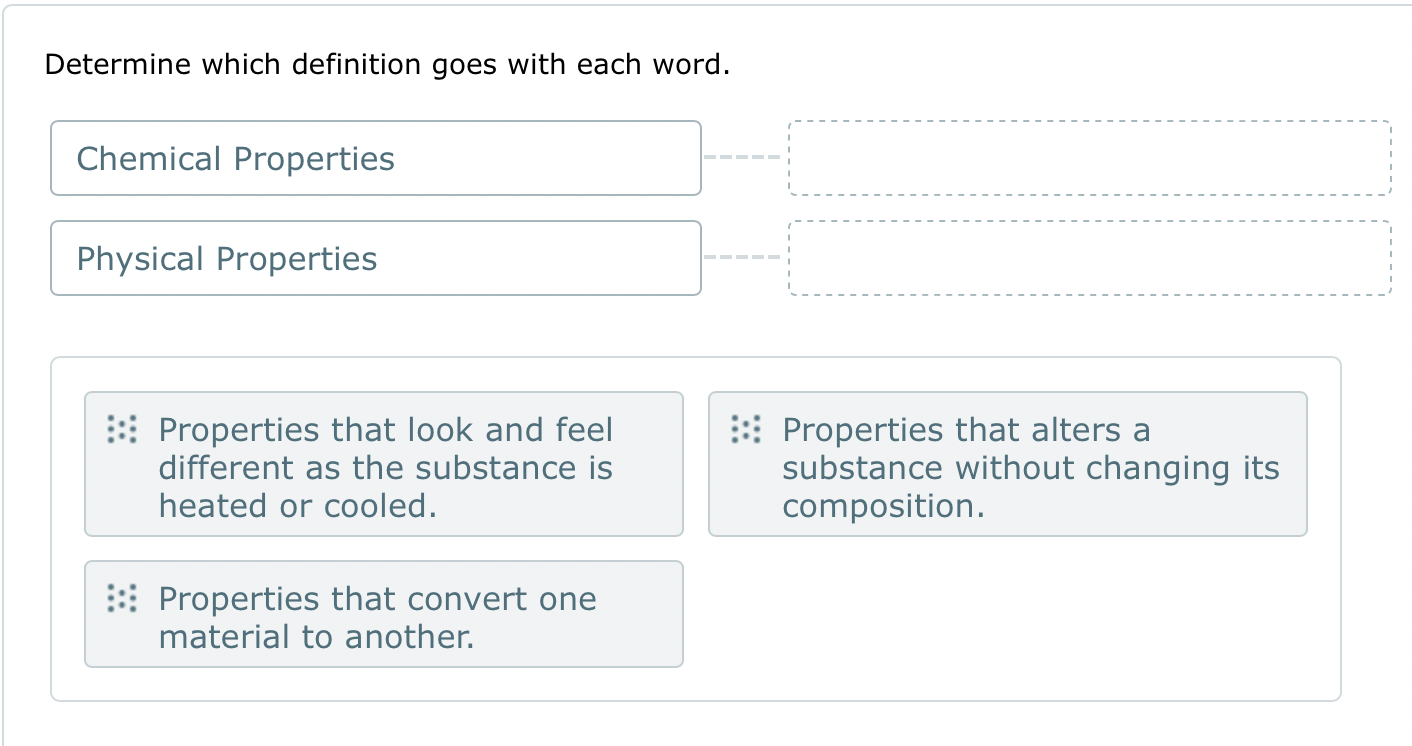Click the drag handle on 'Properties that alters a substance' card
This screenshot has height=746, width=1412.
(745, 431)
